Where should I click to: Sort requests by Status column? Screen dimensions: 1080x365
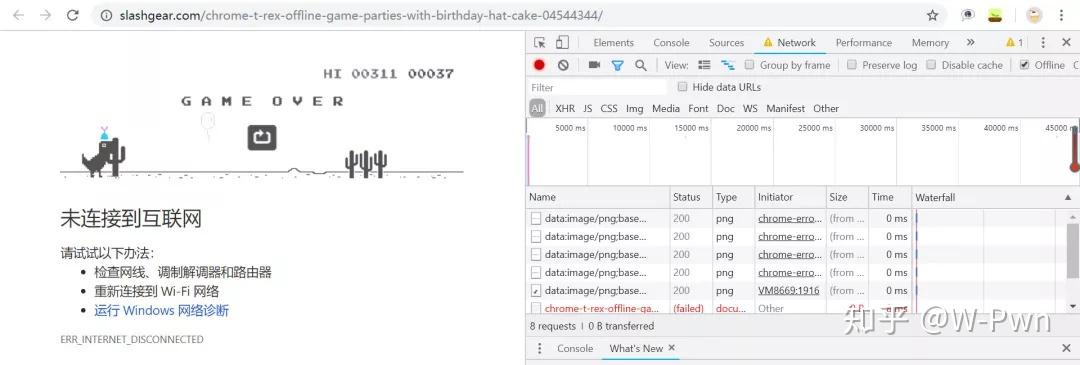[x=691, y=198]
